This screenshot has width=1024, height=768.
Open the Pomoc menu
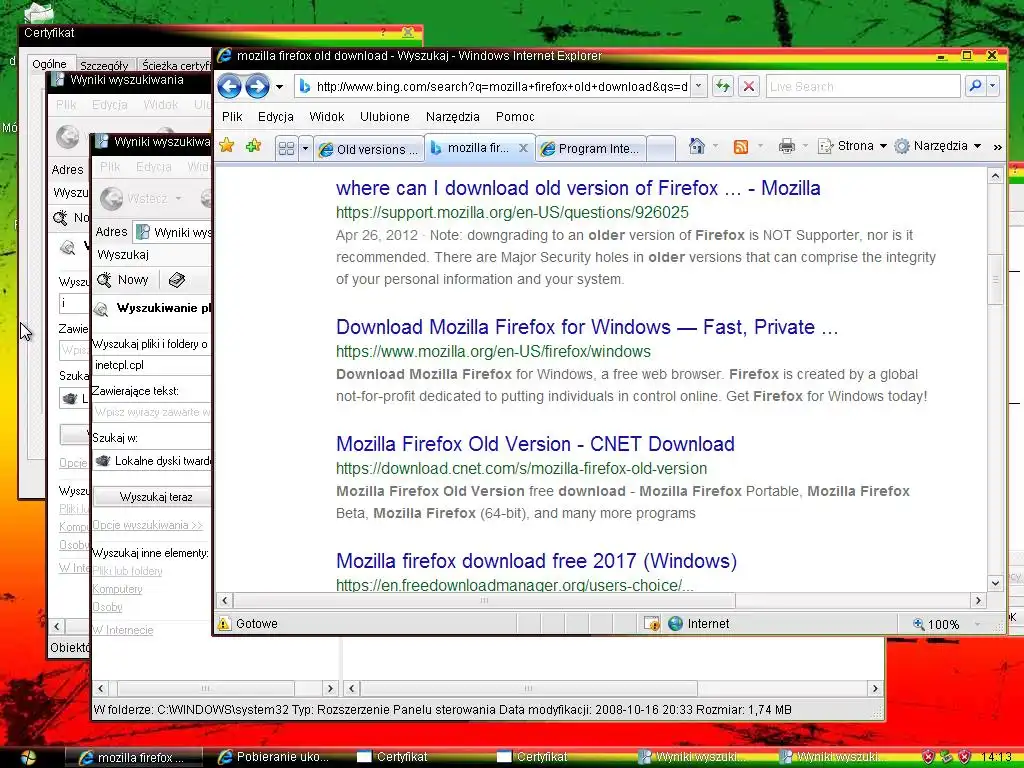515,117
